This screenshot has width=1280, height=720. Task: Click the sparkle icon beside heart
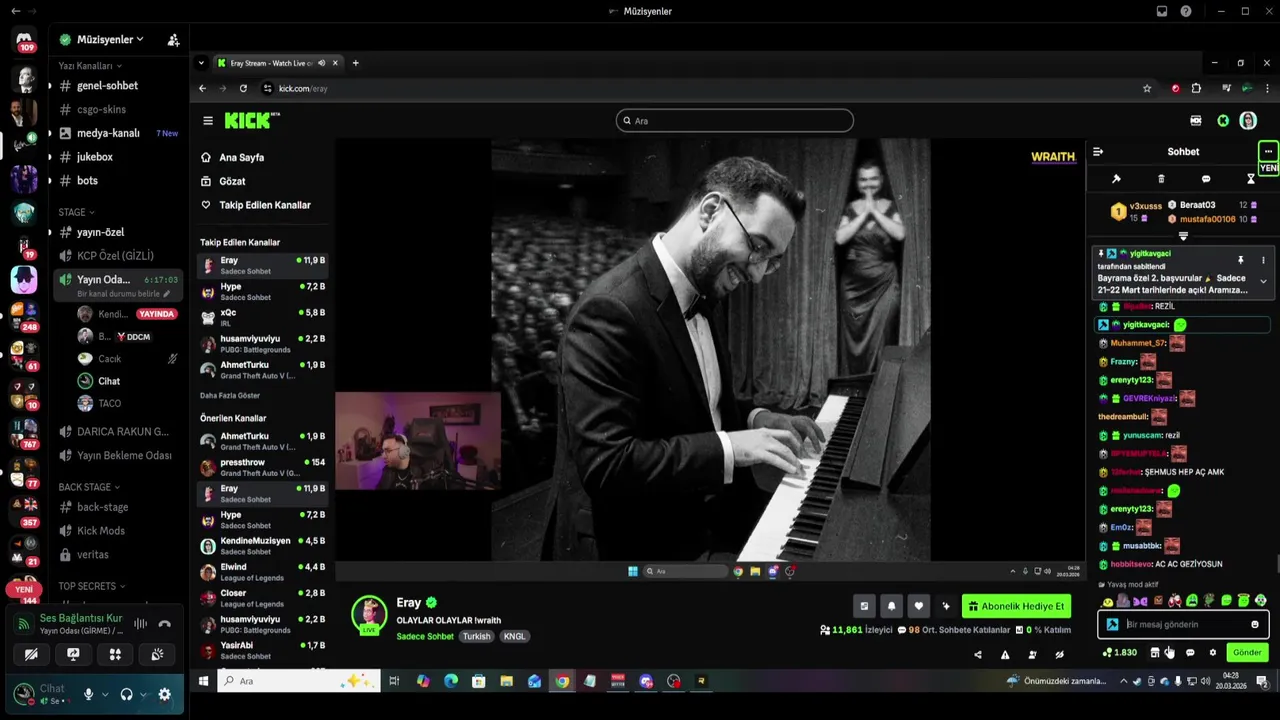click(x=945, y=606)
